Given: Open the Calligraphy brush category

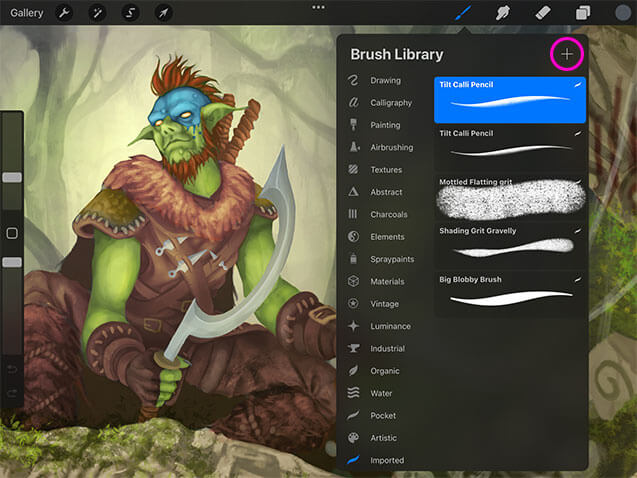Looking at the screenshot, I should pos(390,103).
